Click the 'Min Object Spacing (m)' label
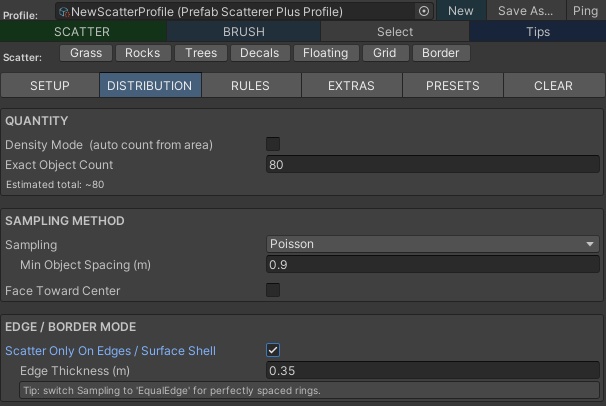The height and width of the screenshot is (406, 606). (85, 265)
